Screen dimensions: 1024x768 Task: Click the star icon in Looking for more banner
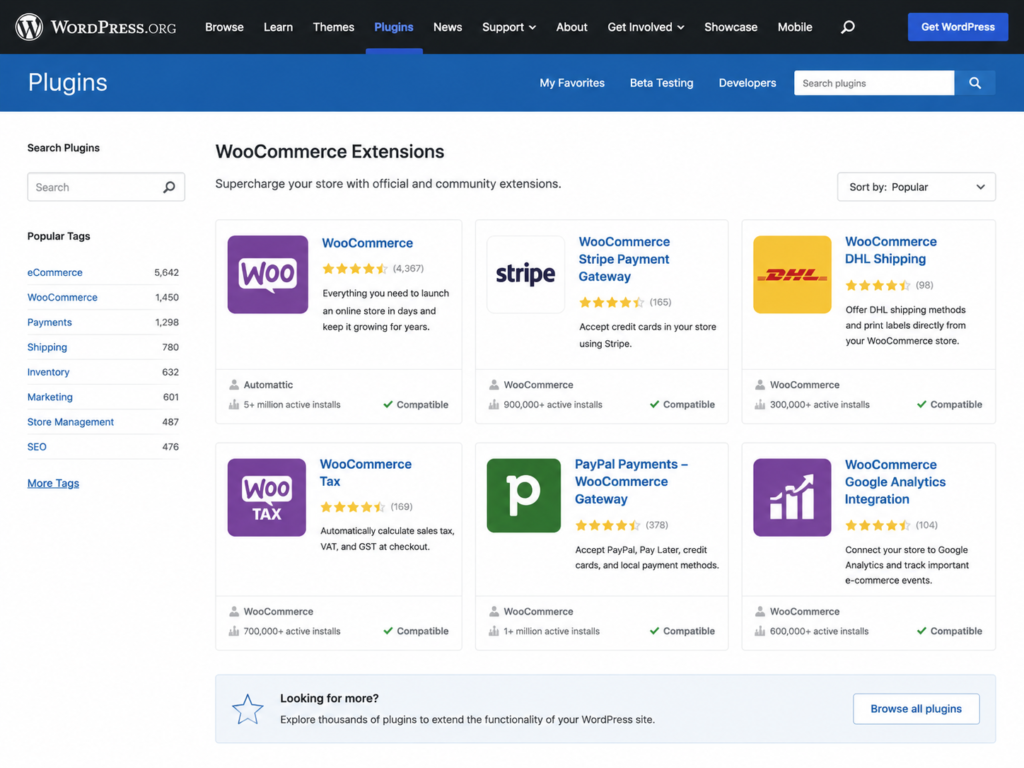(x=248, y=709)
